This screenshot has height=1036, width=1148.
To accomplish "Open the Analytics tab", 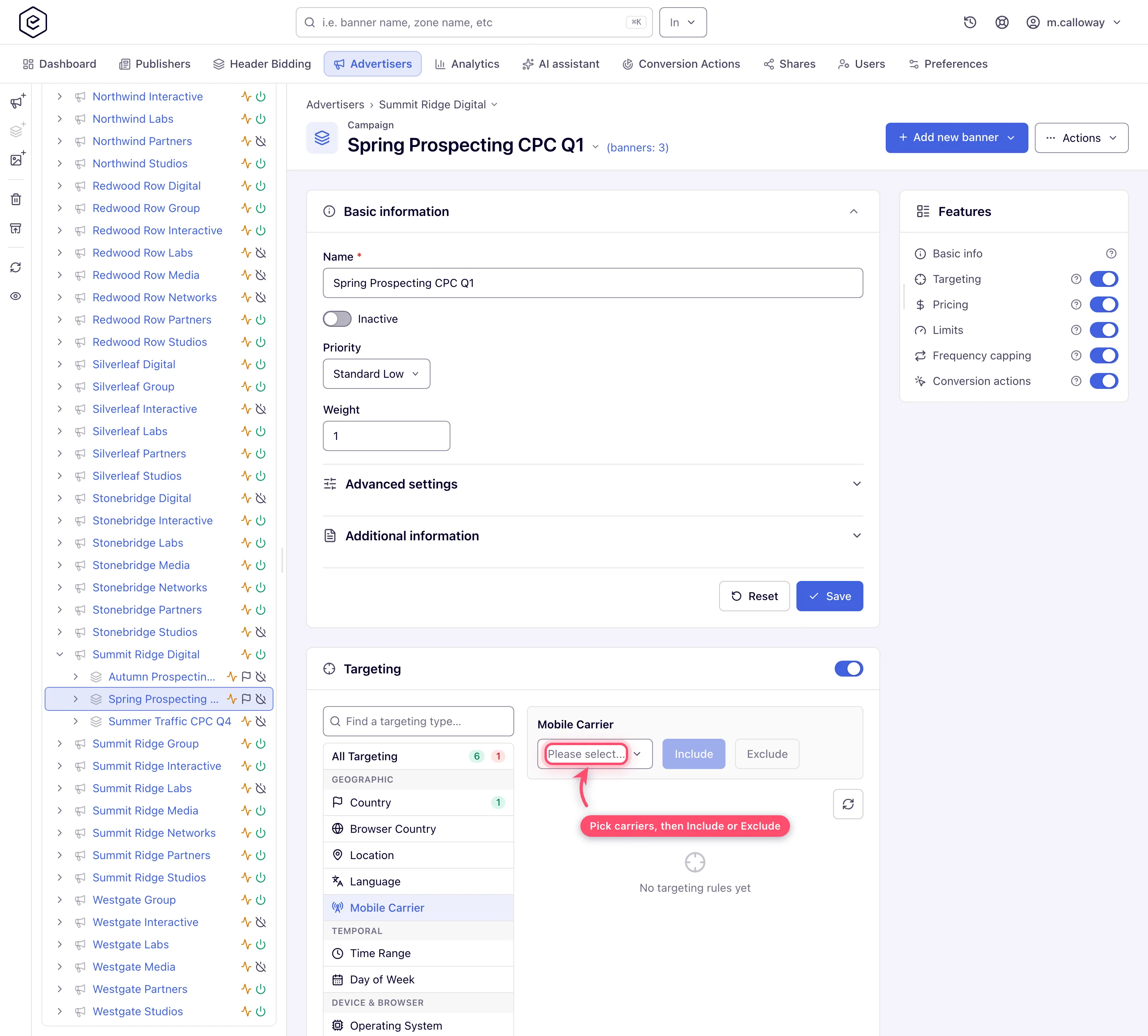I will 467,64.
